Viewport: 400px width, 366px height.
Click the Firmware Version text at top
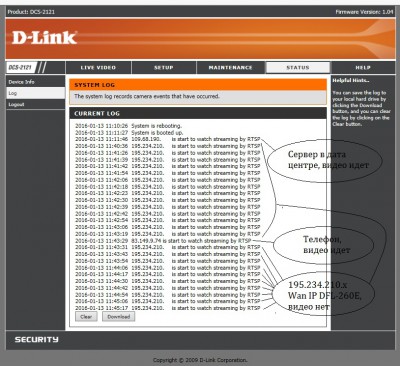[364, 12]
